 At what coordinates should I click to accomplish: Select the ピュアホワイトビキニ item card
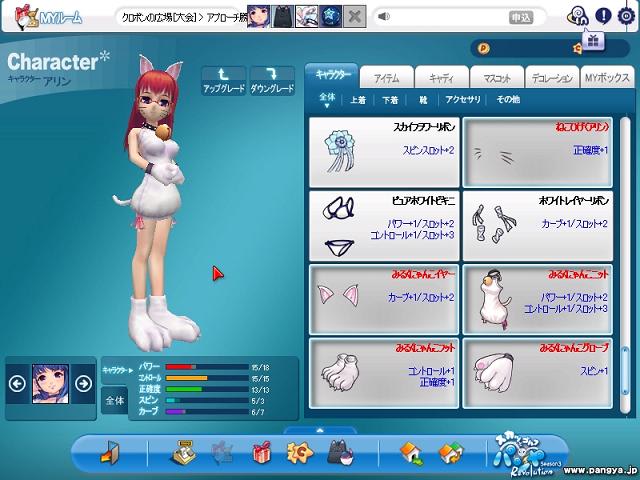pyautogui.click(x=384, y=226)
